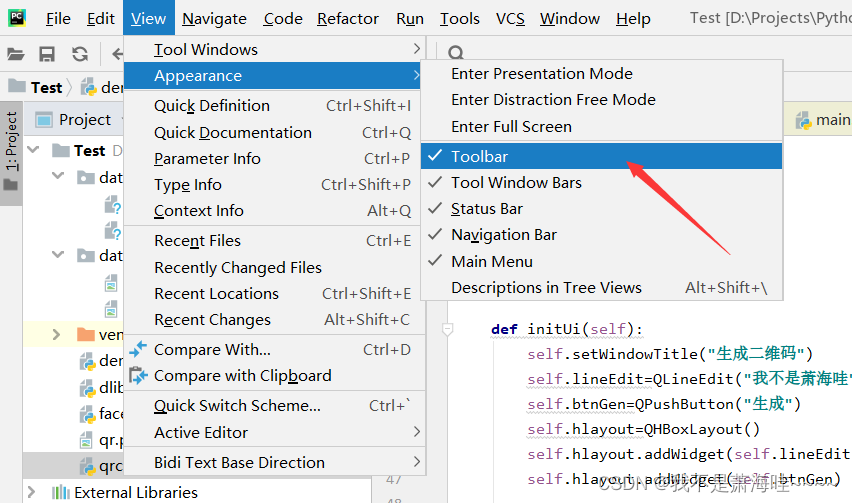The image size is (852, 503).
Task: Open the Code menu
Action: pos(283,18)
